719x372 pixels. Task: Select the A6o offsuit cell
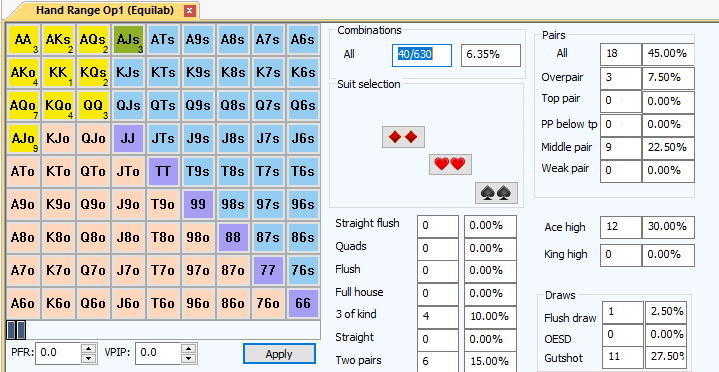click(x=23, y=304)
